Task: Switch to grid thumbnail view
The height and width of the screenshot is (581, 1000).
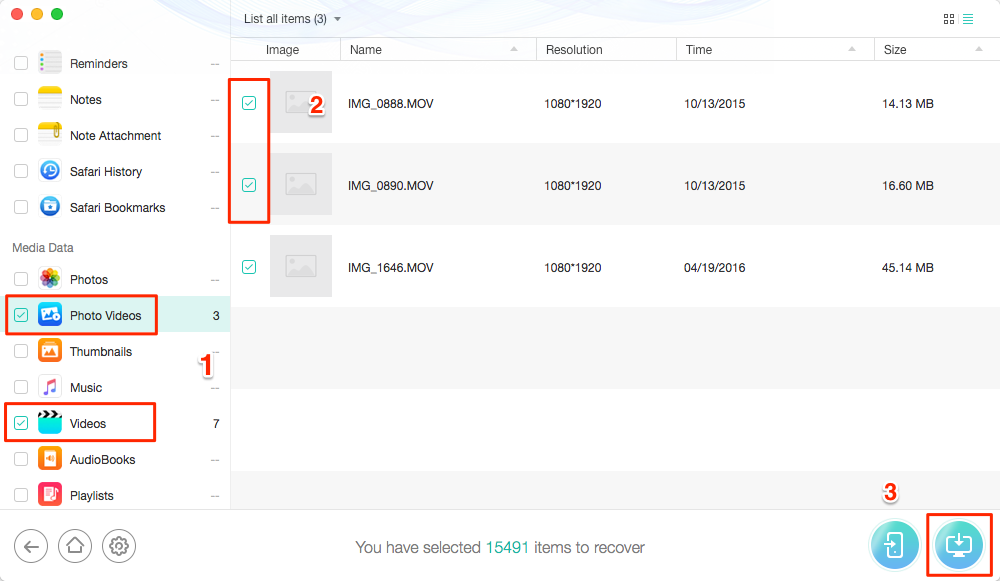Action: click(949, 19)
